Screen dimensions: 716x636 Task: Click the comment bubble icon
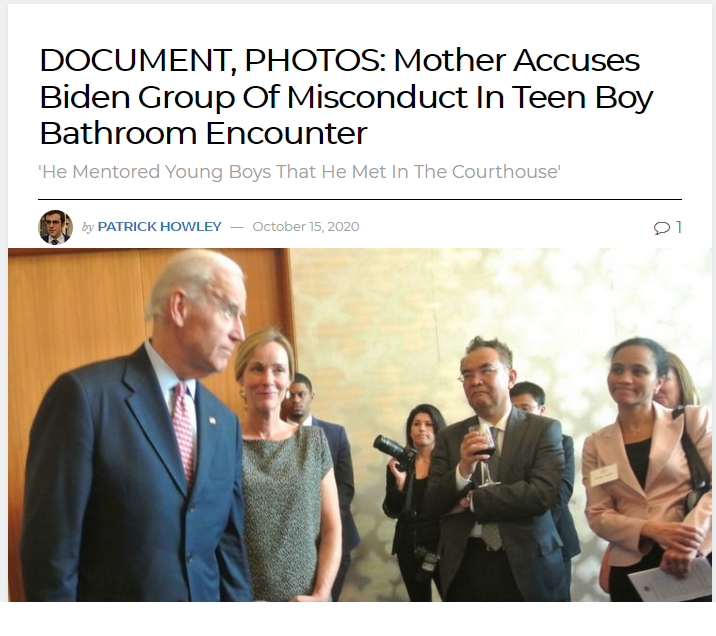661,227
